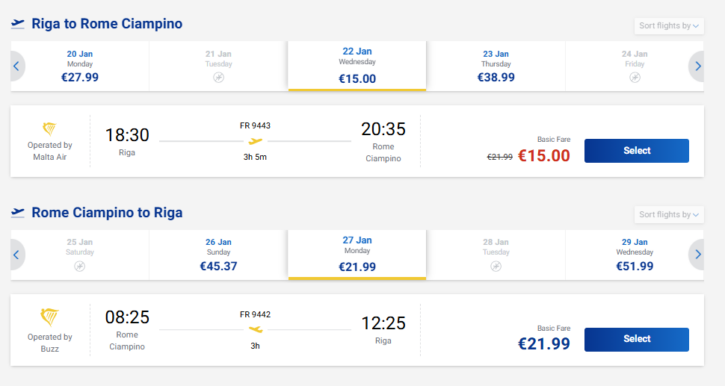The image size is (725, 386).
Task: Show earlier dates for Rome to Riga
Action: click(17, 255)
